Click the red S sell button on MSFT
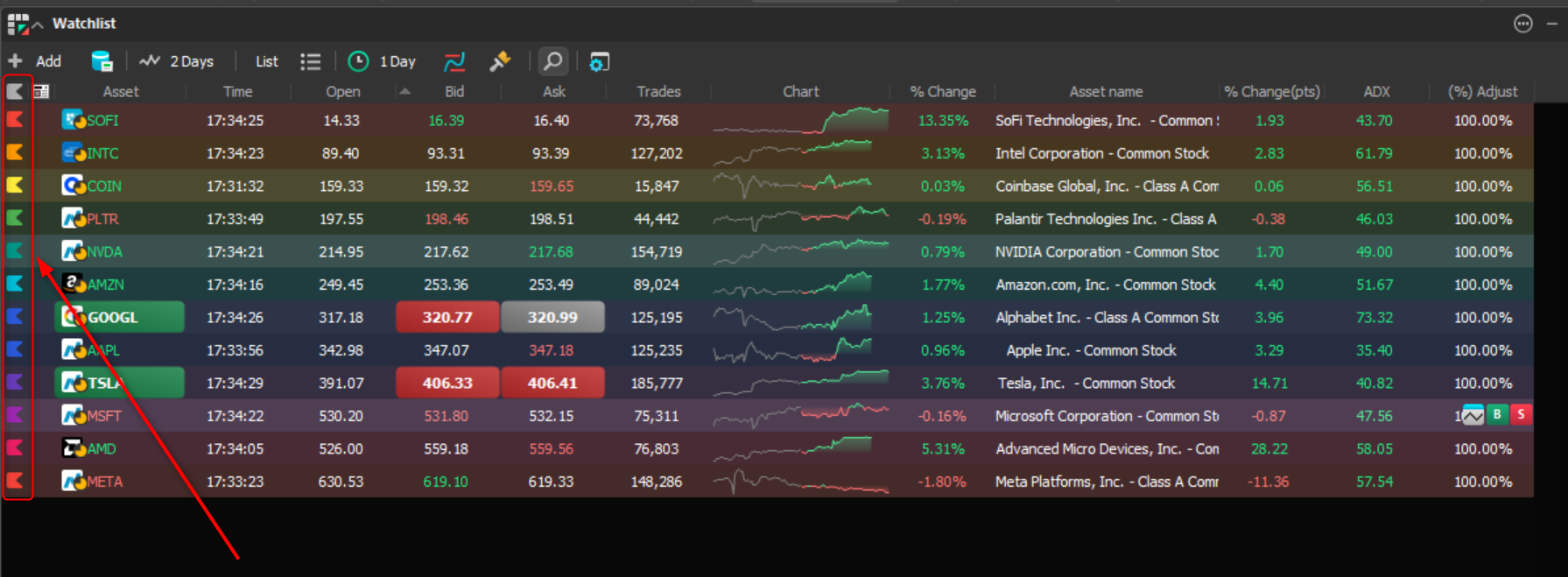The width and height of the screenshot is (1568, 577). coord(1522,415)
